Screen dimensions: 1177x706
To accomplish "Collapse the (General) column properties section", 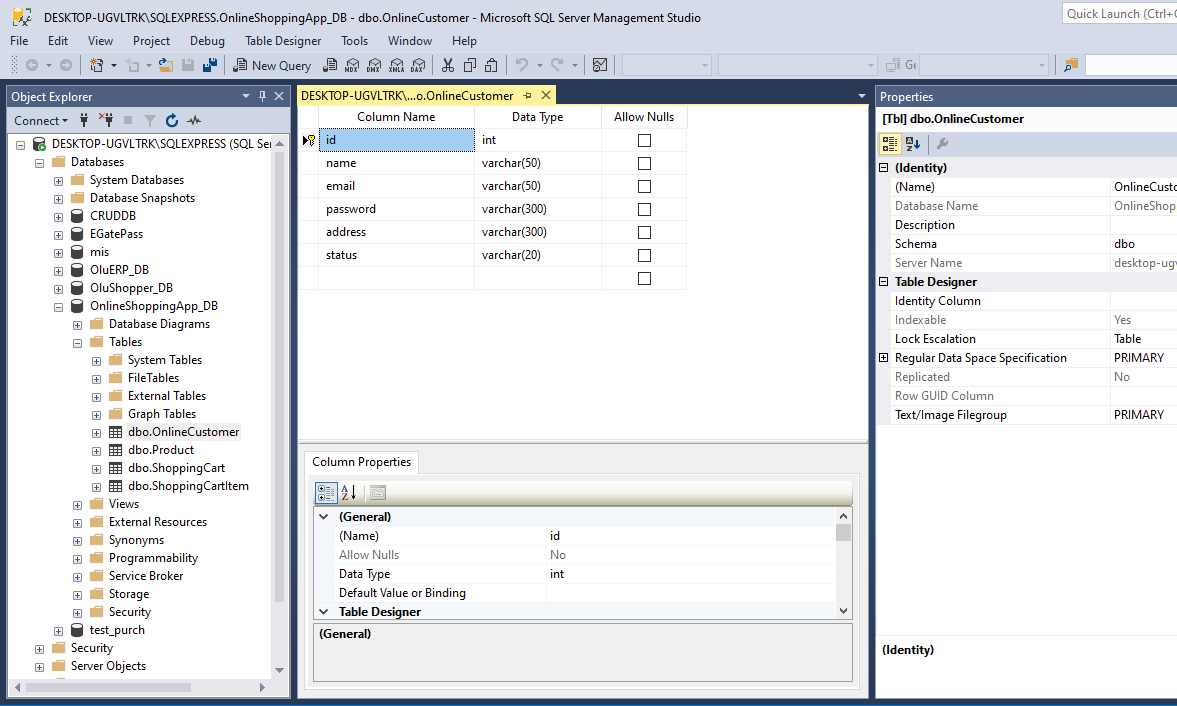I will [x=324, y=516].
